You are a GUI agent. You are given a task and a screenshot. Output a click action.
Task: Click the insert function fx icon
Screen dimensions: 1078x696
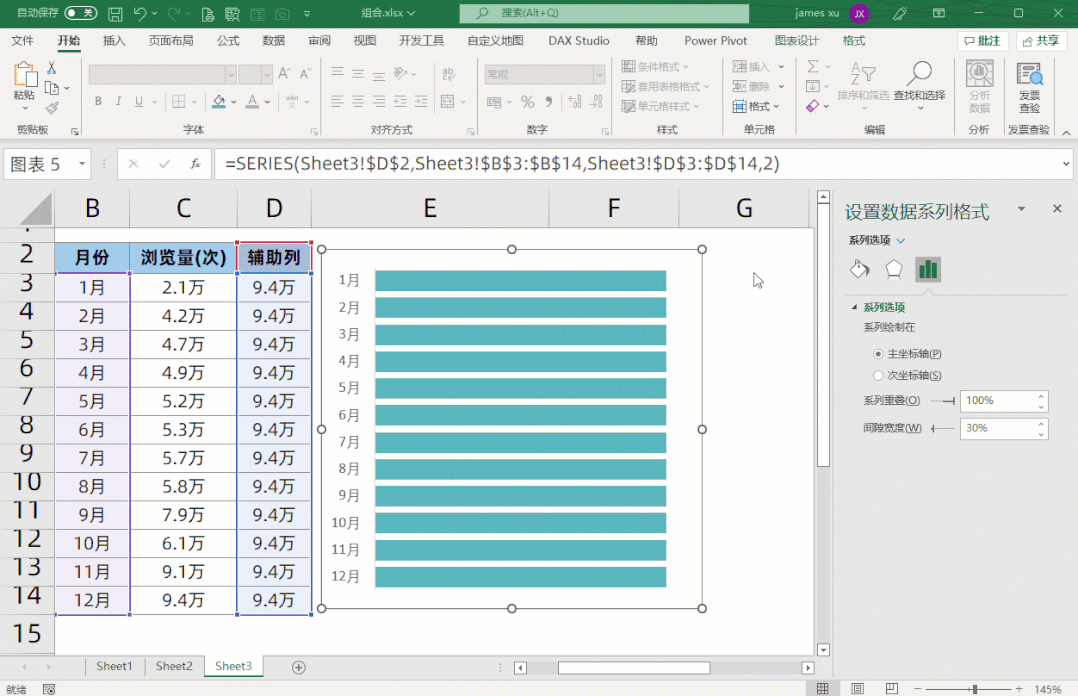pos(195,164)
